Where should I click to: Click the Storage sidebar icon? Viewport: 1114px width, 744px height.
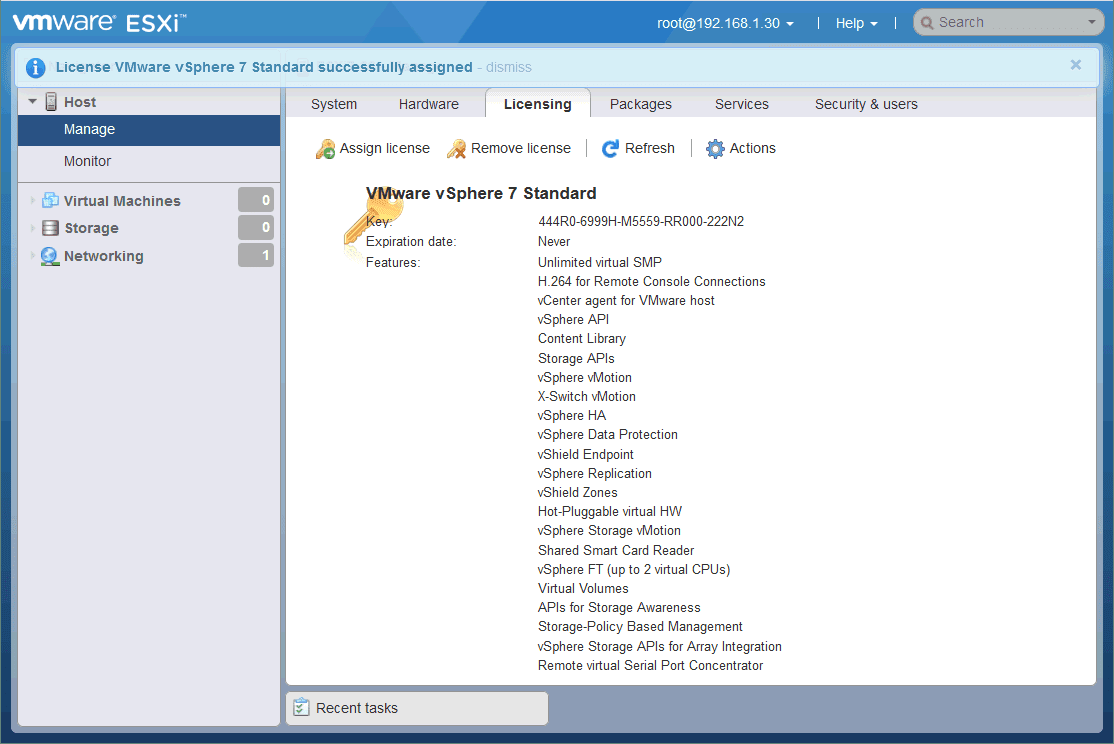click(x=50, y=228)
